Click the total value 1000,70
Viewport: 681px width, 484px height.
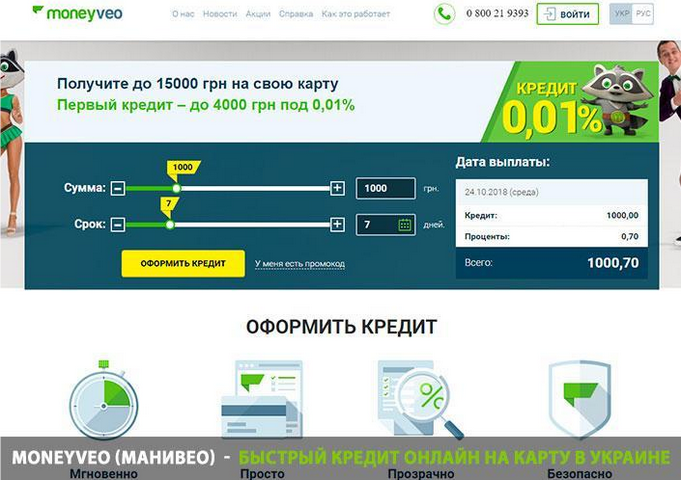click(613, 263)
